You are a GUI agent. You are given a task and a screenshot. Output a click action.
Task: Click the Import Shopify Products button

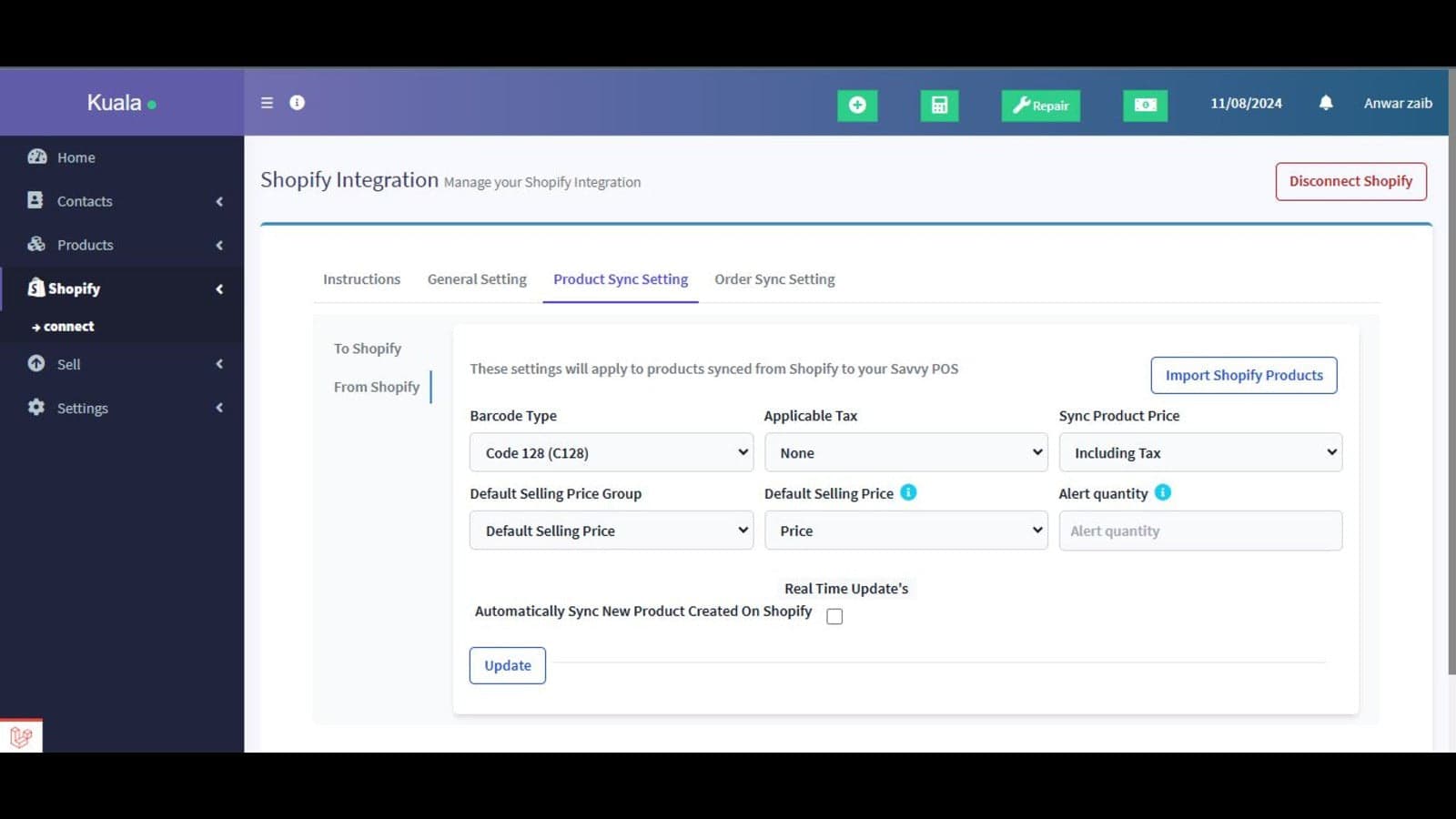(x=1243, y=375)
